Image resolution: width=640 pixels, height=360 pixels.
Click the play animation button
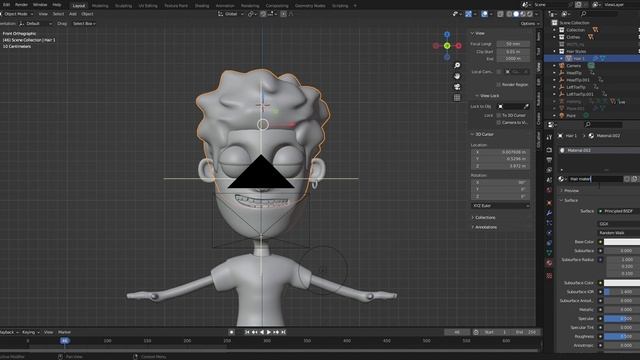point(269,332)
